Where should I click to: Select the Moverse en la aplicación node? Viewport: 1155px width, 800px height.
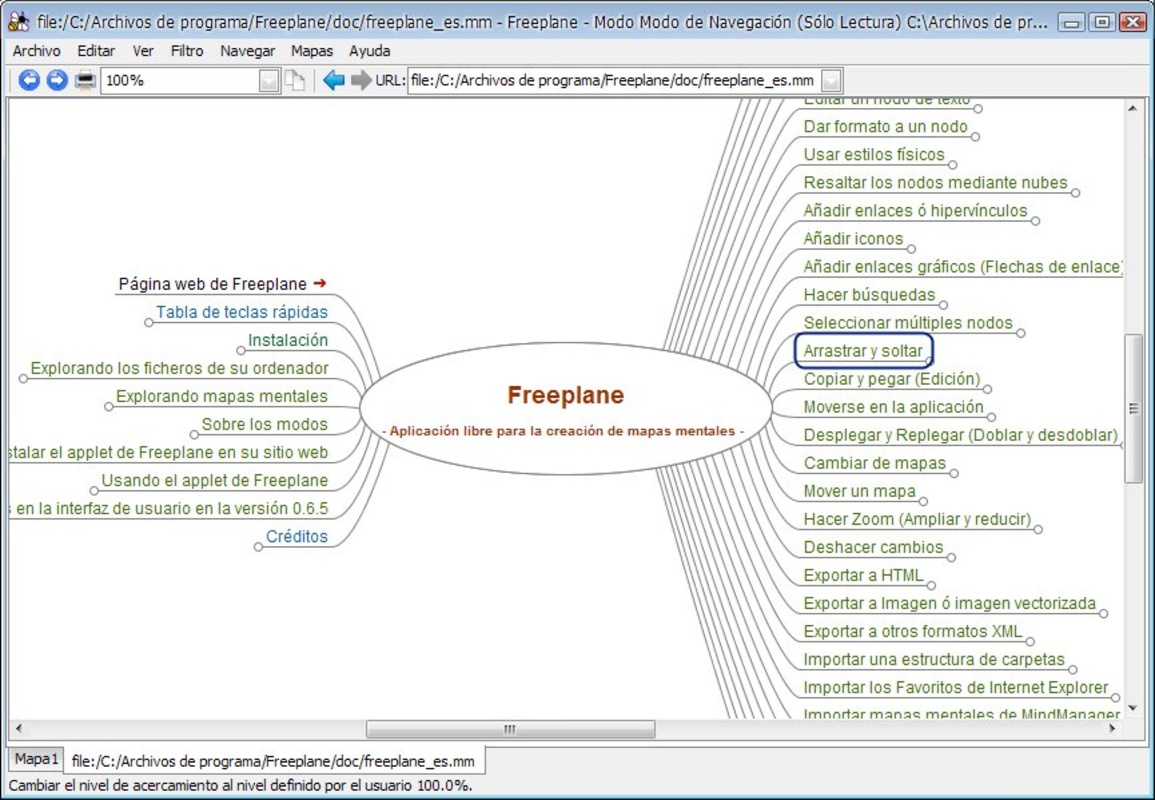(x=894, y=407)
